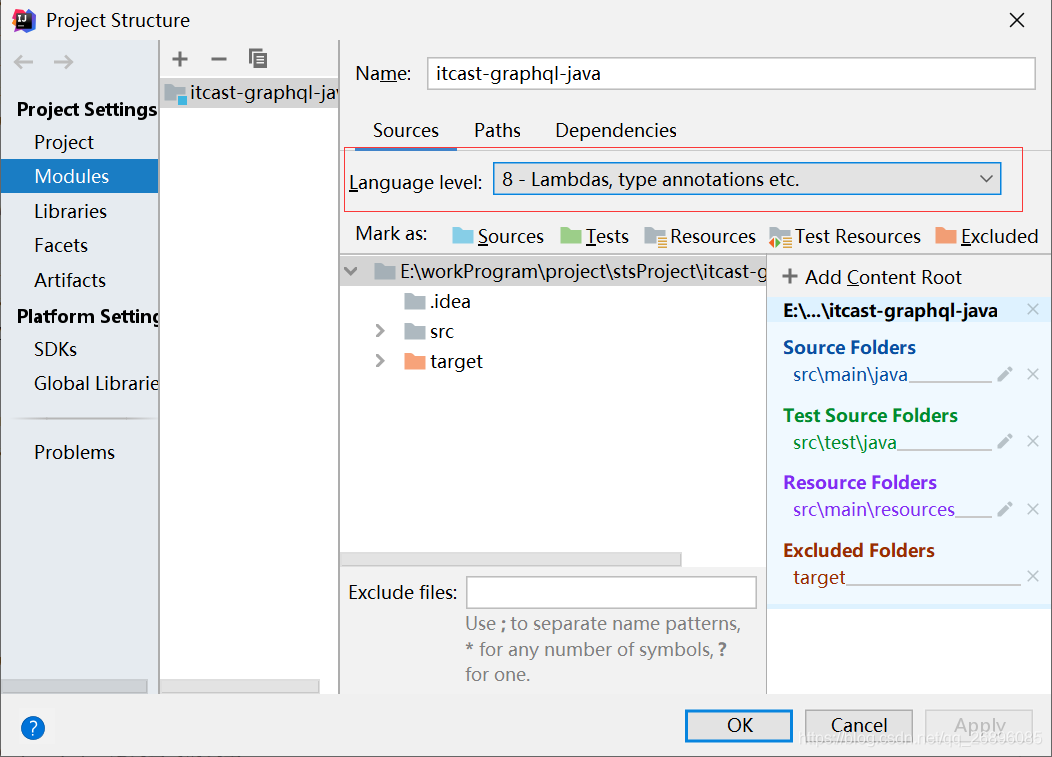Copy the module with the copy icon
The height and width of the screenshot is (757, 1052).
point(258,59)
